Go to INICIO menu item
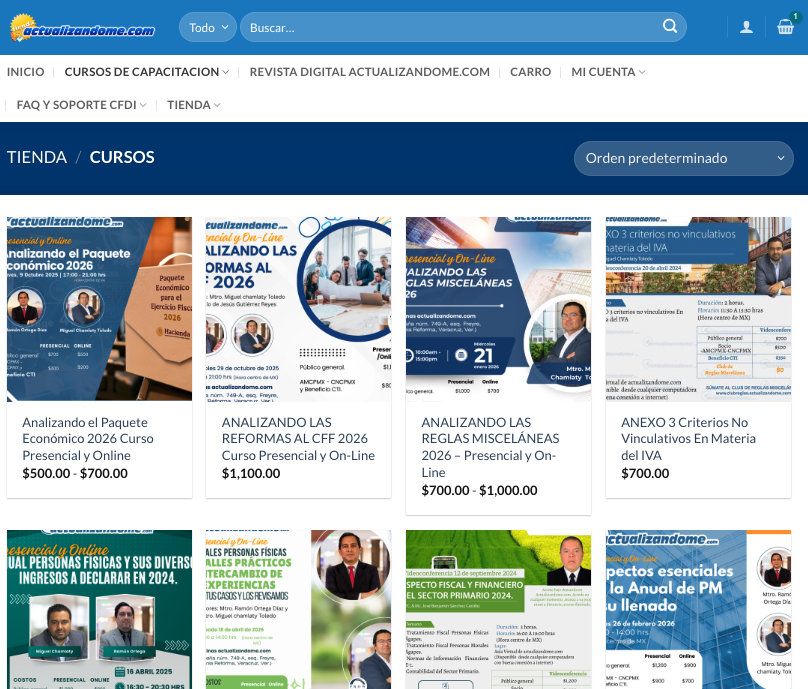 25,72
